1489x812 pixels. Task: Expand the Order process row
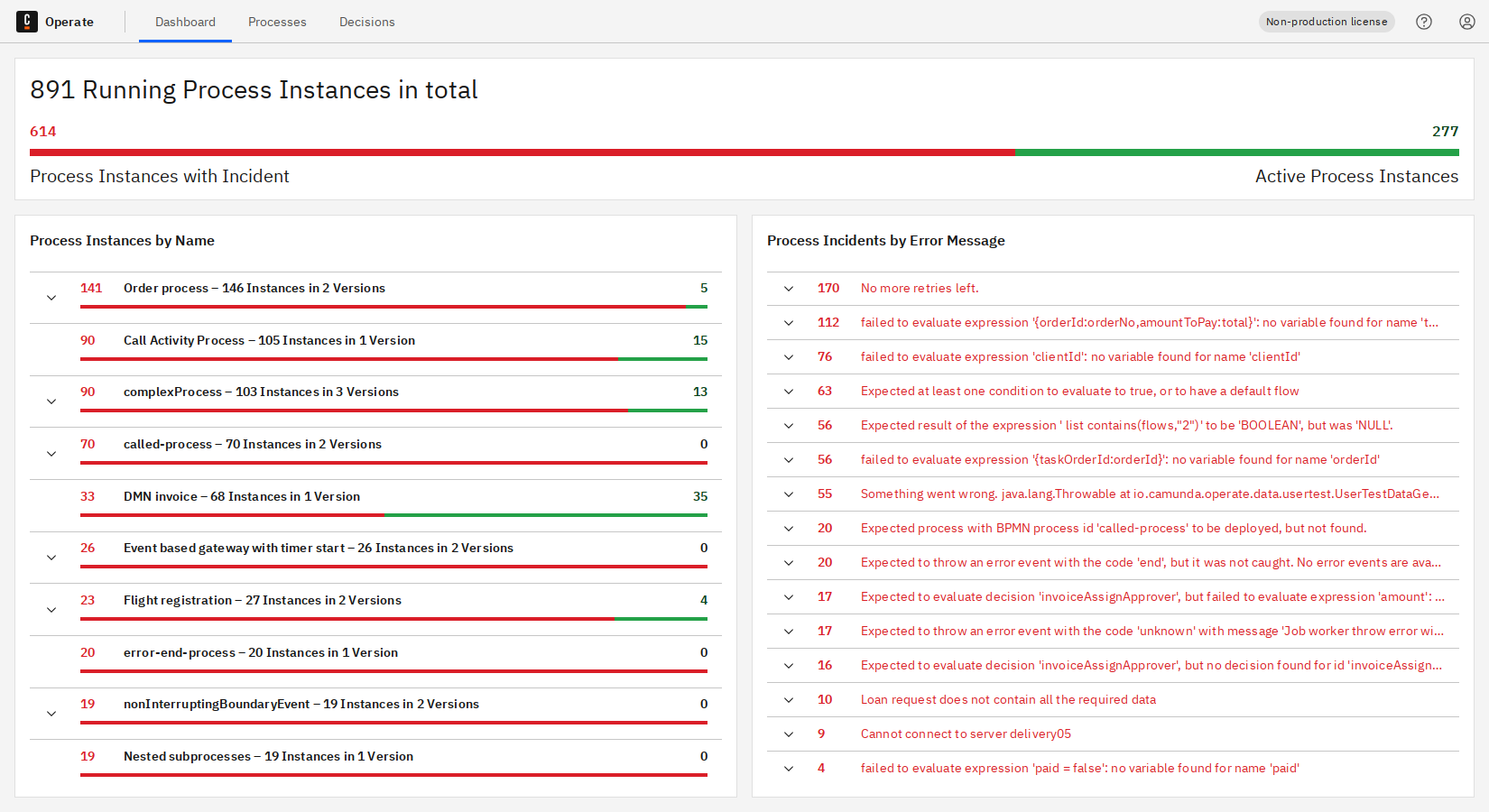[51, 298]
